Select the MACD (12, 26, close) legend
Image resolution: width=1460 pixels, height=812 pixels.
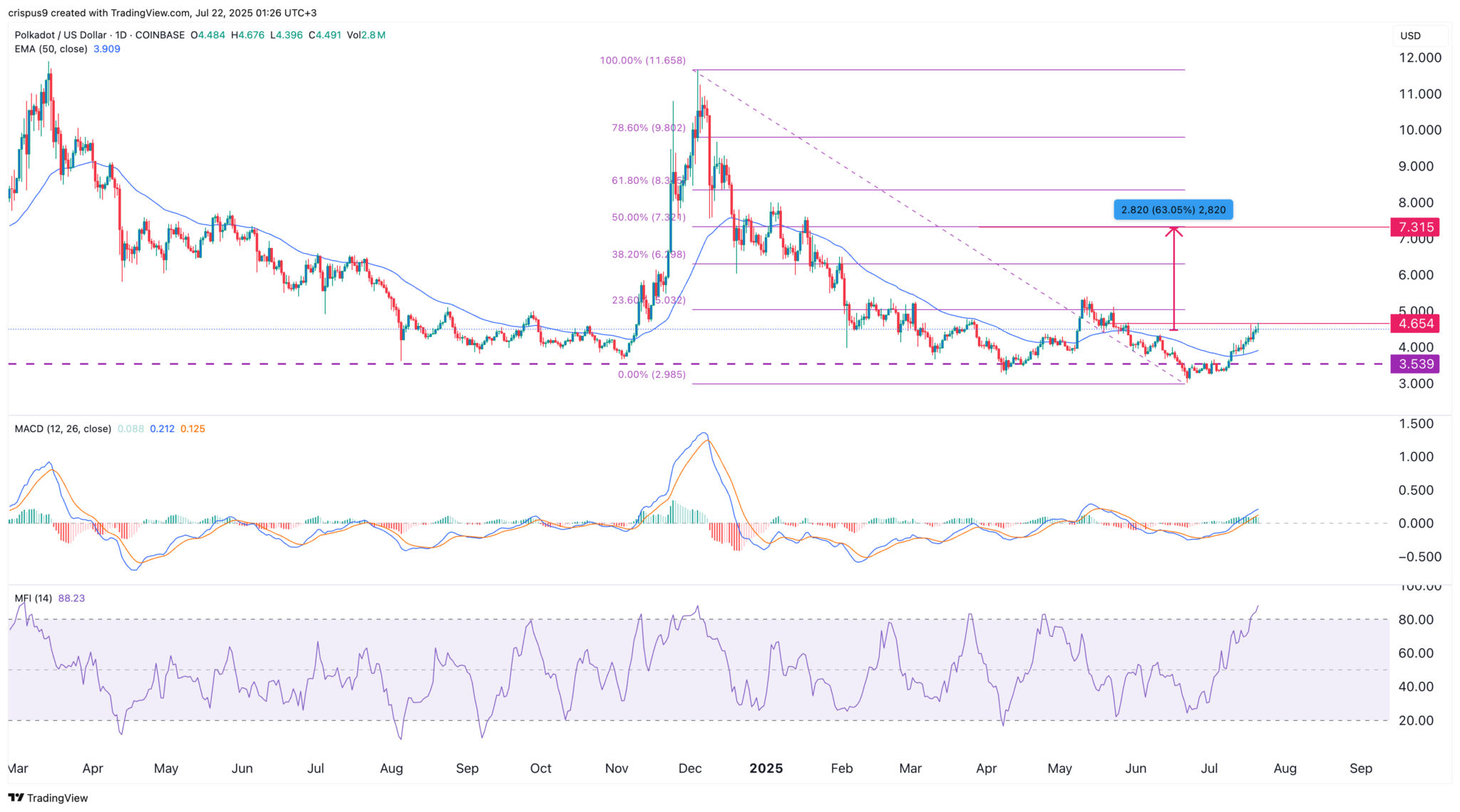[63, 429]
